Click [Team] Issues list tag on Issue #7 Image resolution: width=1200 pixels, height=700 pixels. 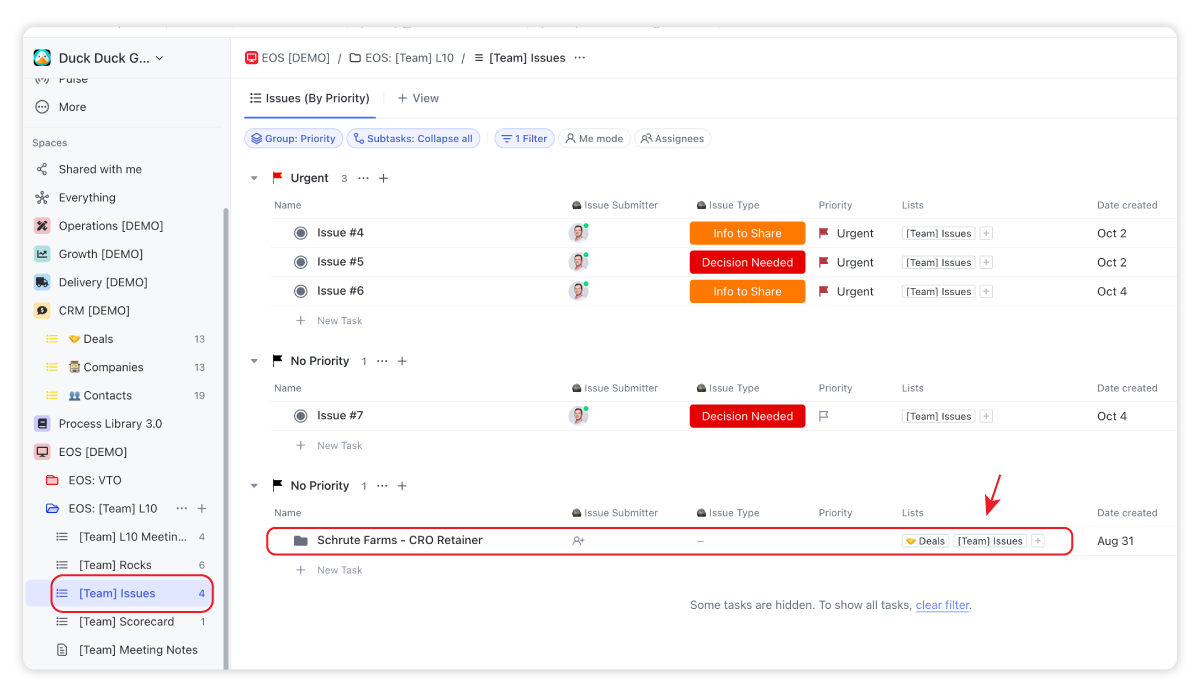[x=939, y=416]
